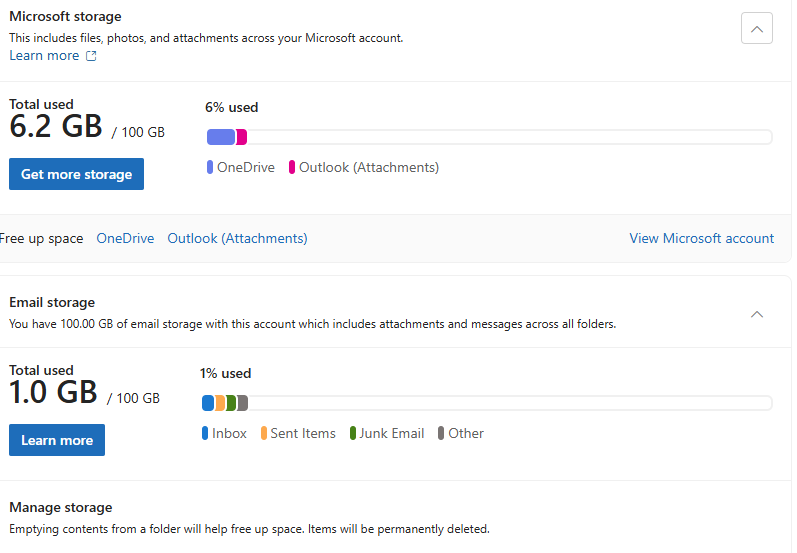Click the Inbox legend color swatch
This screenshot has width=797, height=553.
tap(205, 433)
